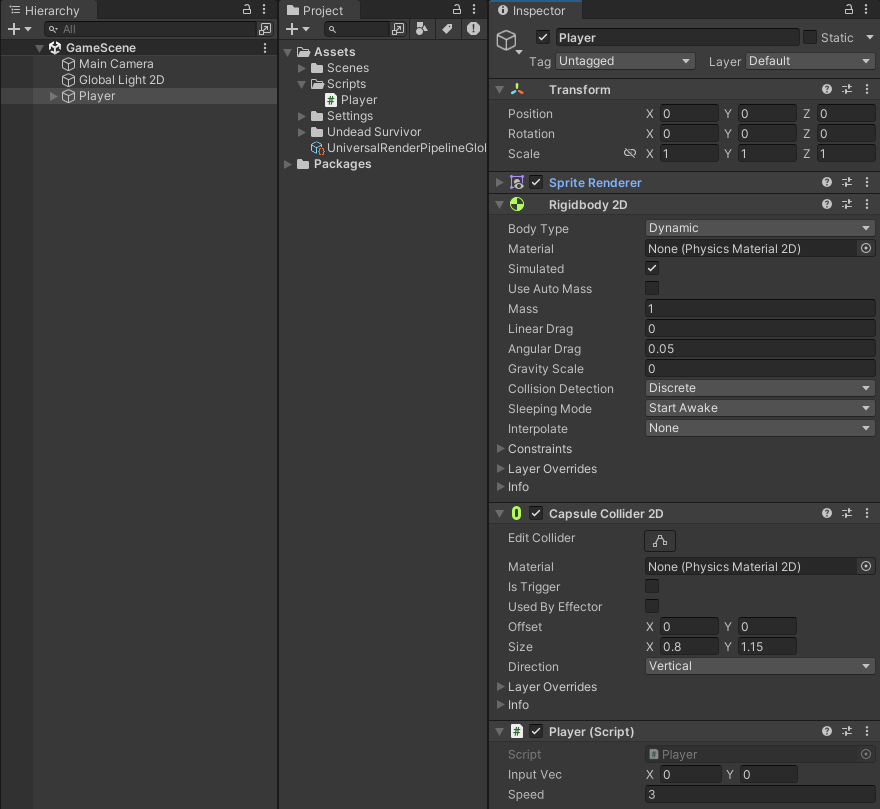Open Player Script component options menu

click(x=867, y=731)
